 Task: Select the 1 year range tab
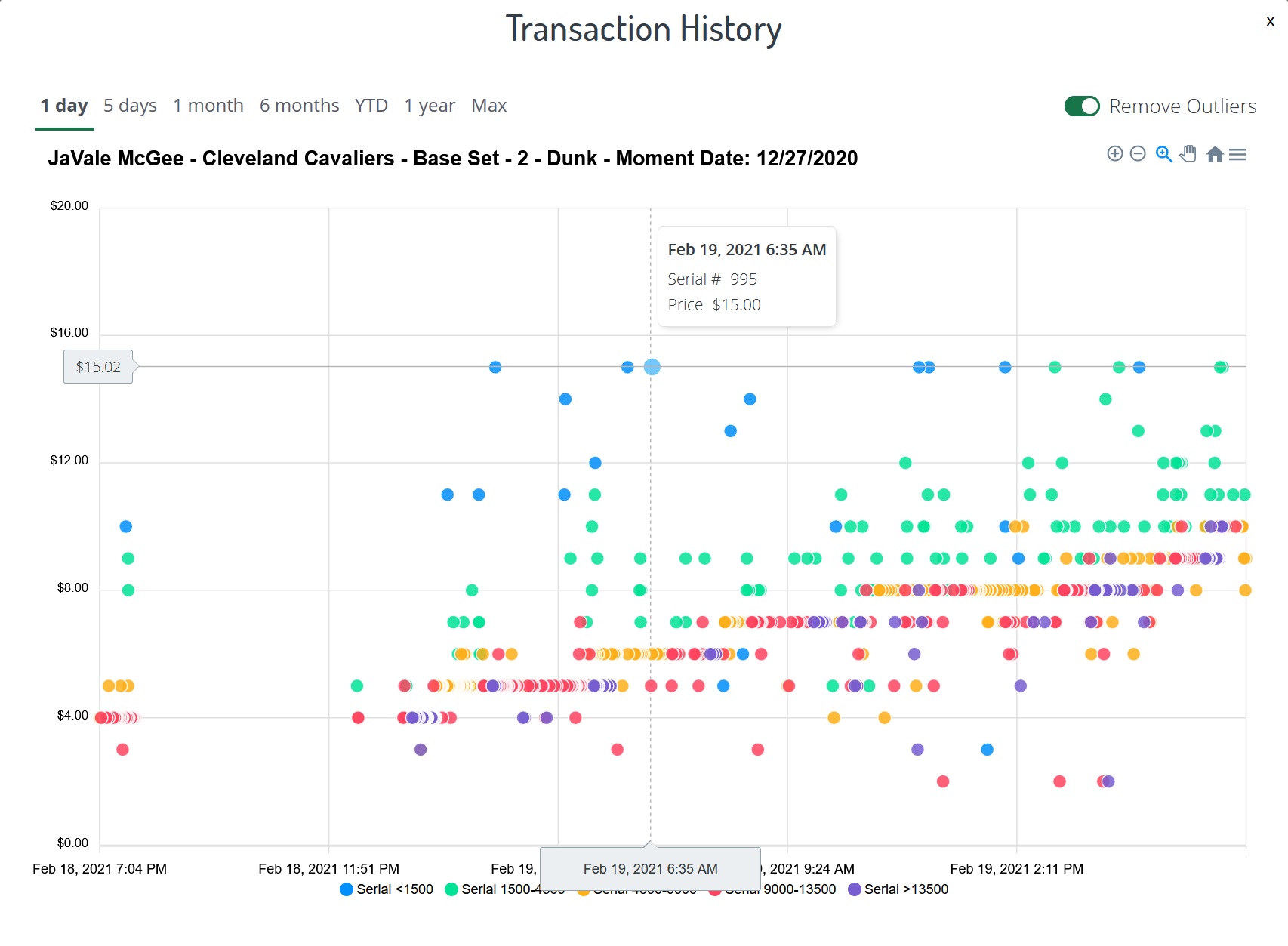[x=430, y=106]
